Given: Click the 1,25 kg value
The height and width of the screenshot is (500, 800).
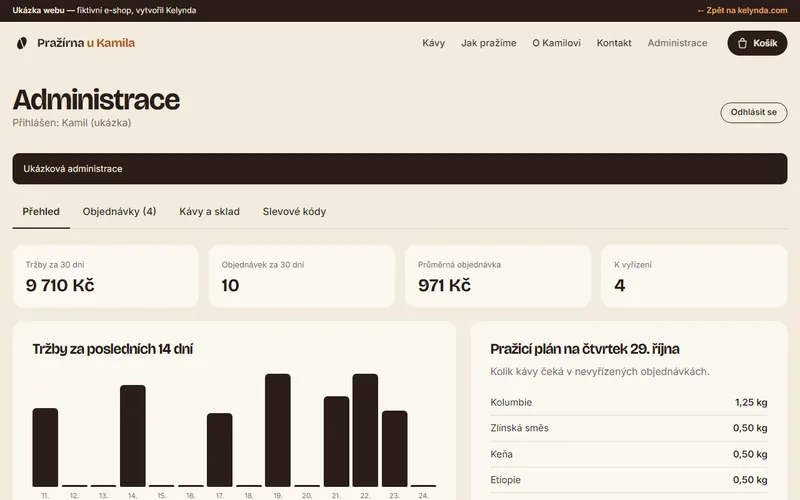Looking at the screenshot, I should (751, 403).
